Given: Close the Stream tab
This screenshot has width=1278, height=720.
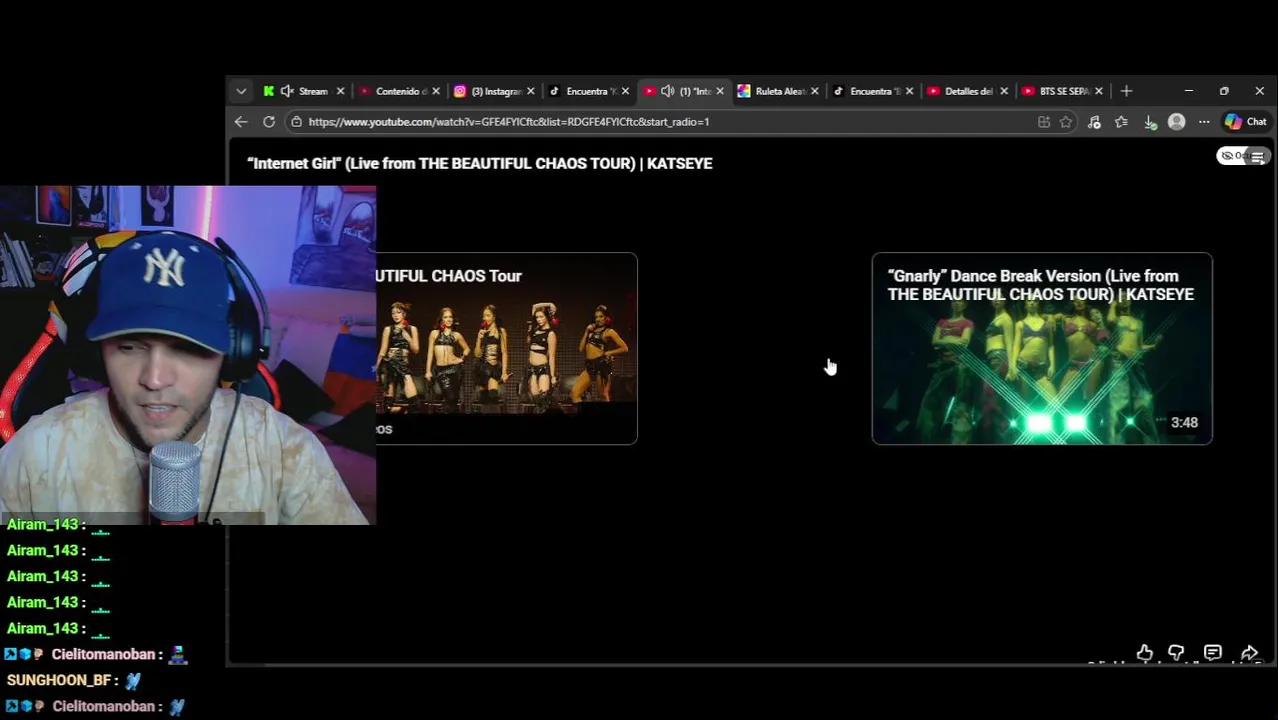Looking at the screenshot, I should tap(340, 91).
